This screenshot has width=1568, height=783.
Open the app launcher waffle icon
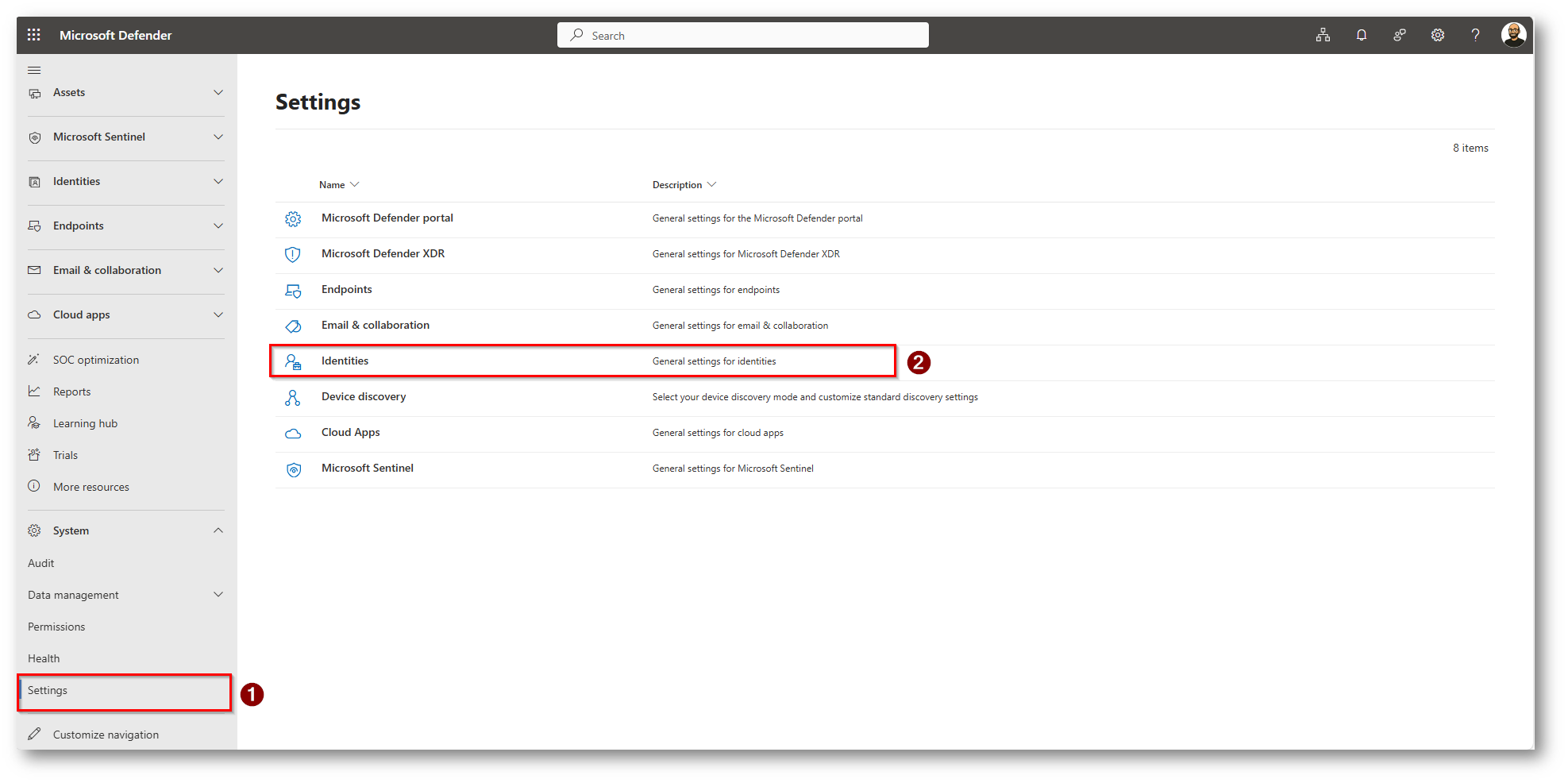coord(33,35)
